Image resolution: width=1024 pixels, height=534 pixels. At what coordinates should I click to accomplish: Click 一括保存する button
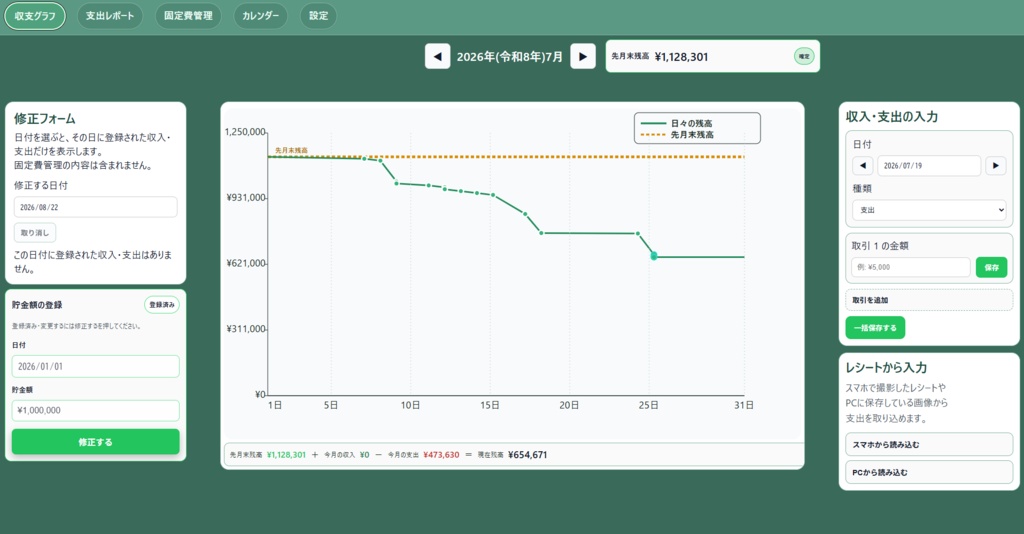875,328
